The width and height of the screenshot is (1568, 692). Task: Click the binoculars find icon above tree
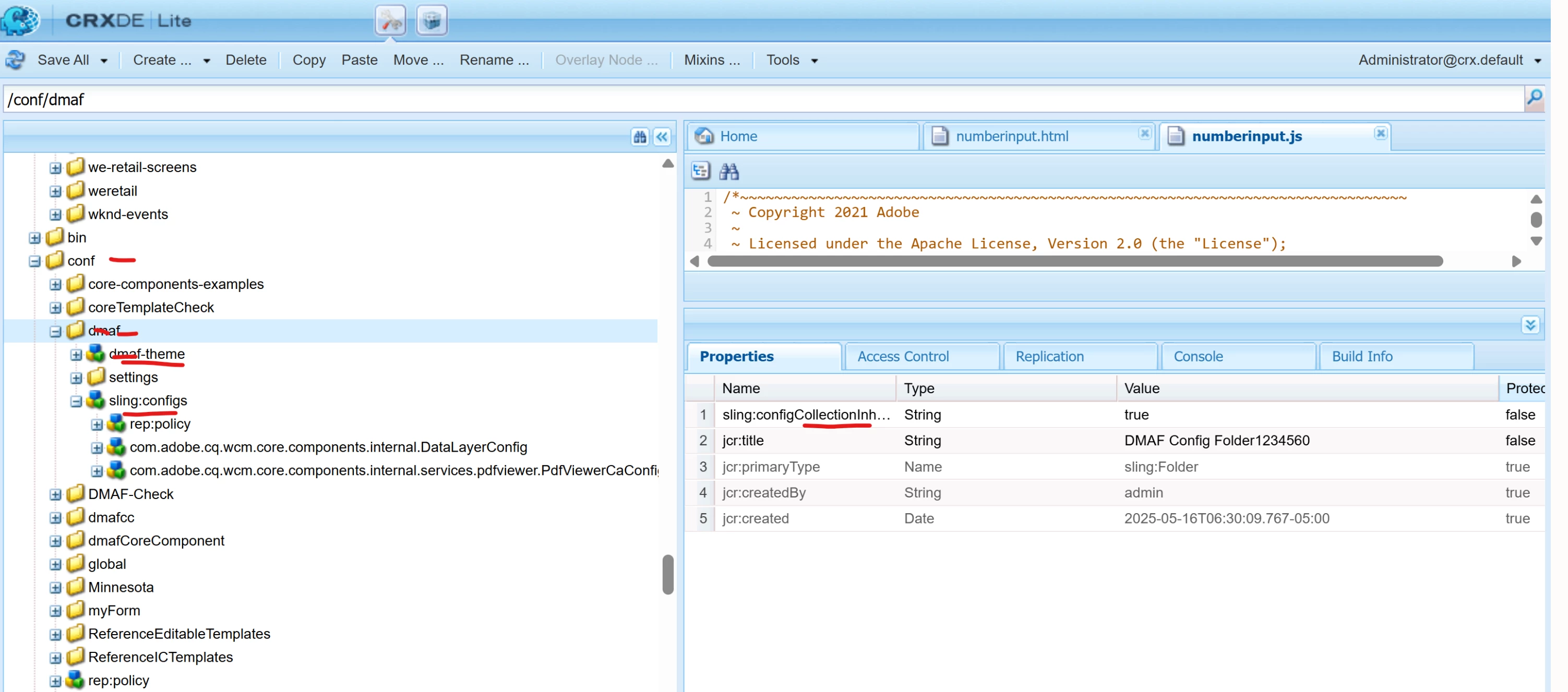639,136
